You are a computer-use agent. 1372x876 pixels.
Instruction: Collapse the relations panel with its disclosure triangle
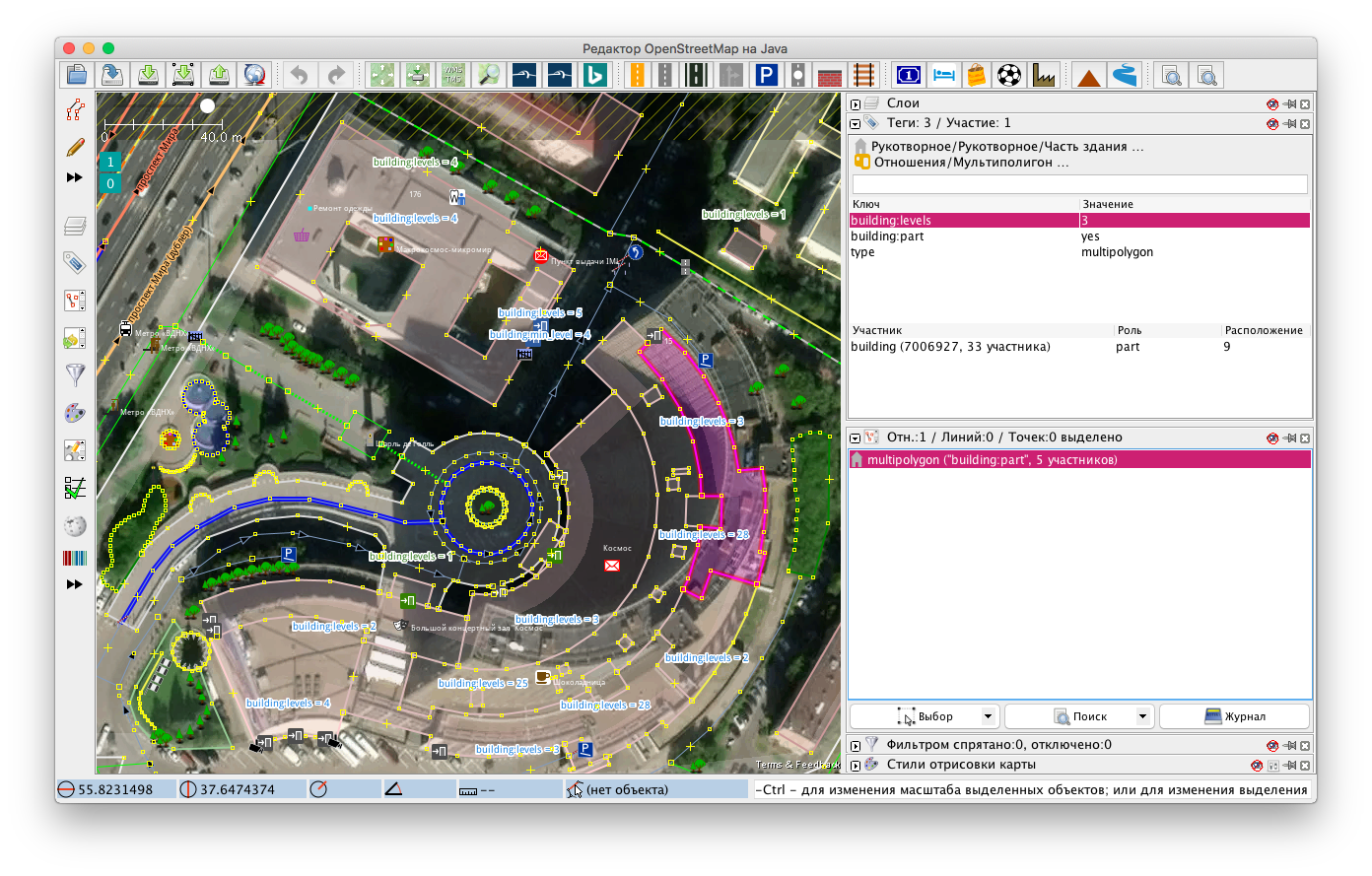click(x=854, y=437)
